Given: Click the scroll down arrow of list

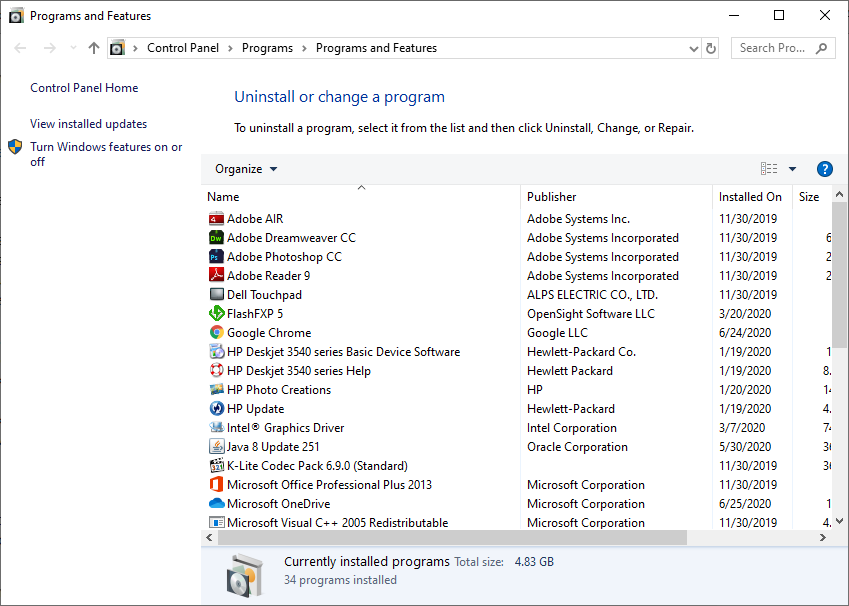Looking at the screenshot, I should coord(839,522).
